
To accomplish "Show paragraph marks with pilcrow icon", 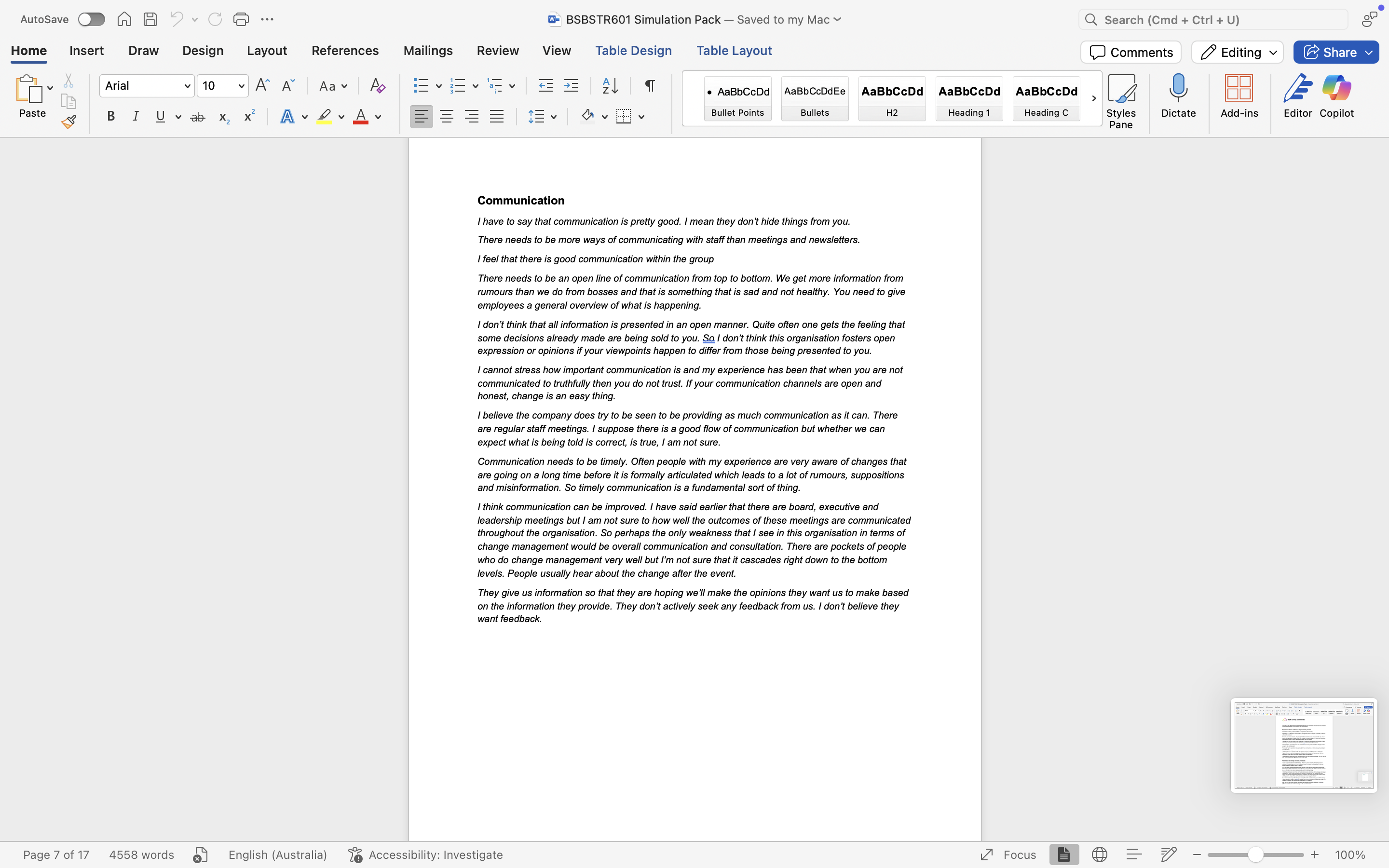I will (x=650, y=86).
